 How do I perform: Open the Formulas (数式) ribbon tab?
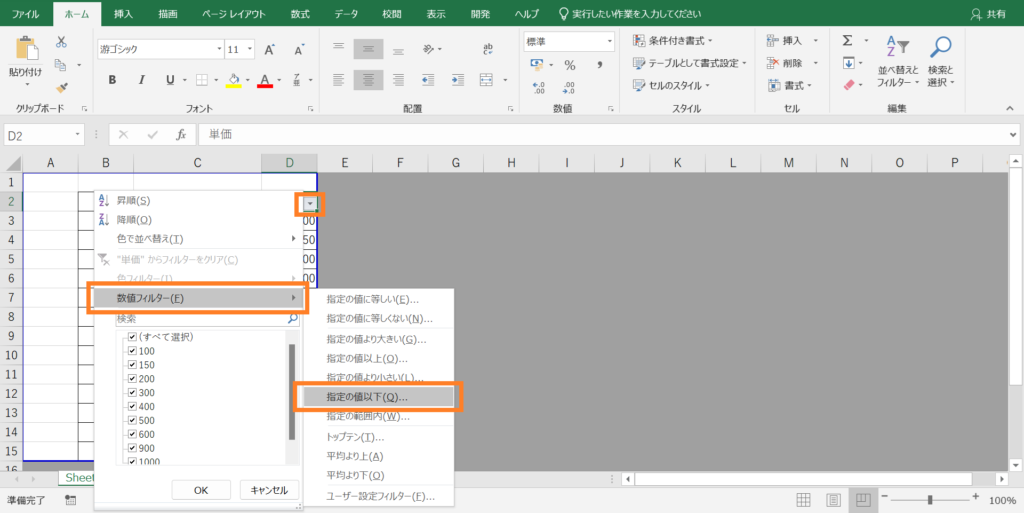[300, 14]
